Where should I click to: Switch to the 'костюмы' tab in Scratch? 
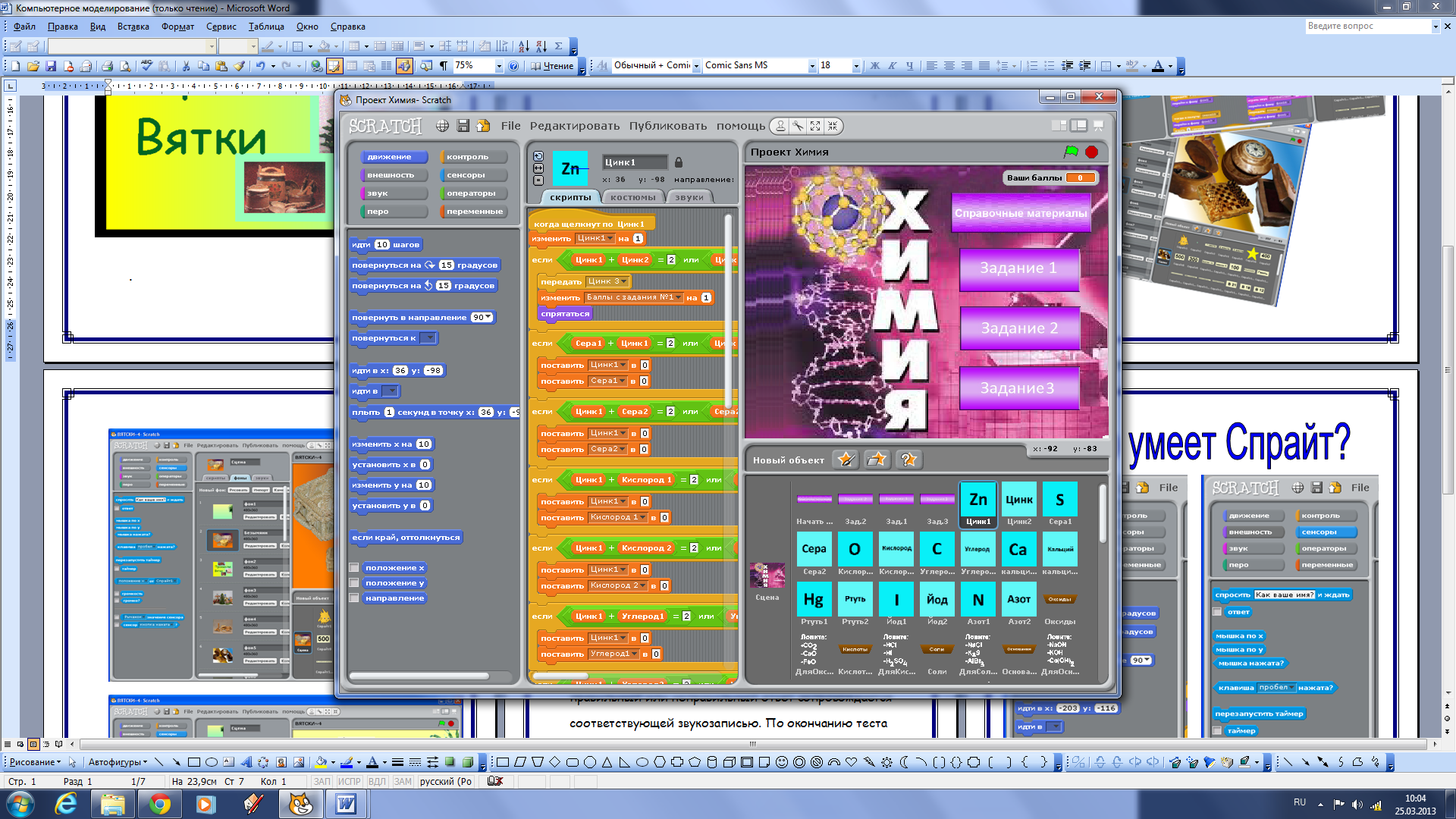[x=632, y=197]
